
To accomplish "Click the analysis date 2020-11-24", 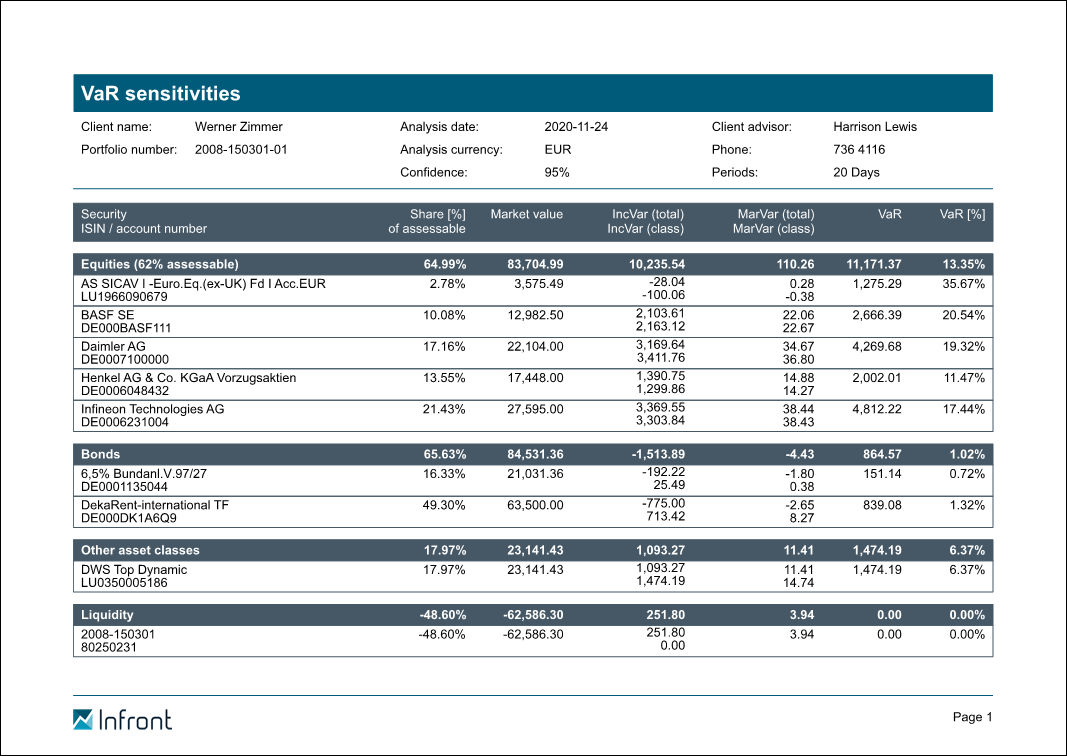I will pyautogui.click(x=576, y=127).
